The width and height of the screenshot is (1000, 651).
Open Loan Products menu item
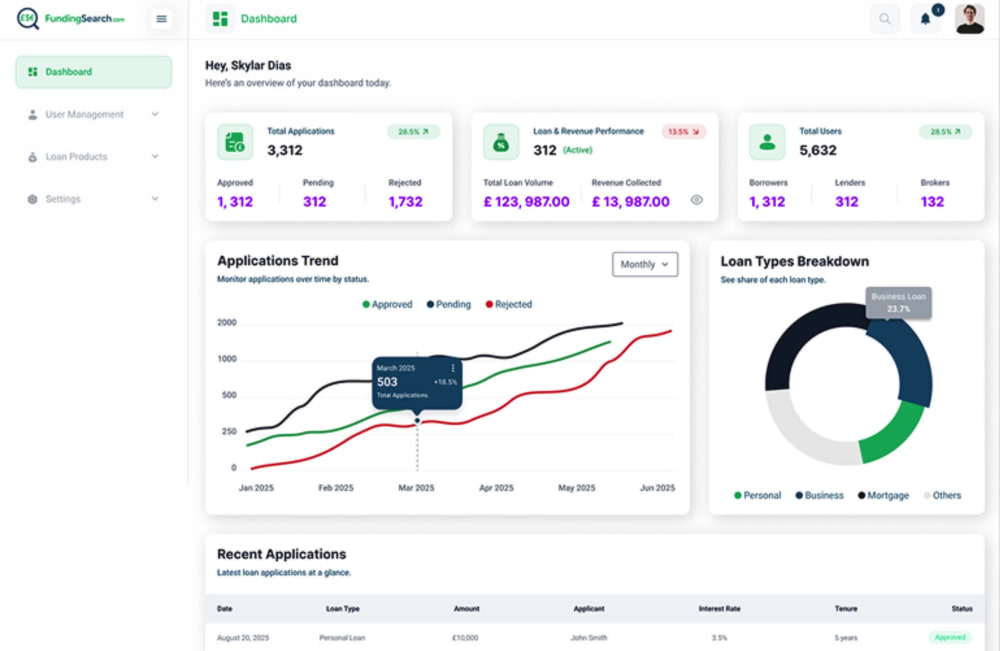pyautogui.click(x=94, y=156)
